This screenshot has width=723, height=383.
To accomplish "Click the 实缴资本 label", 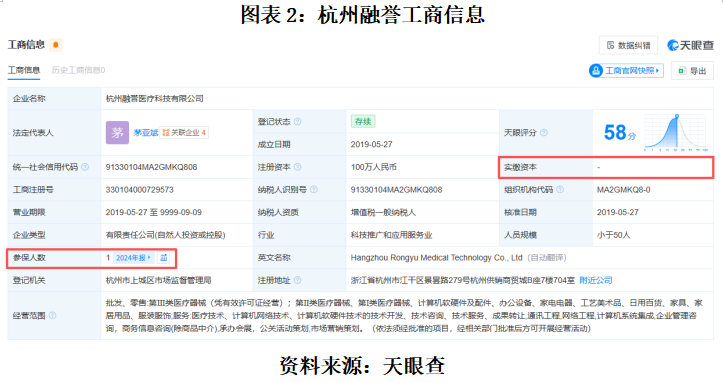I will 520,167.
